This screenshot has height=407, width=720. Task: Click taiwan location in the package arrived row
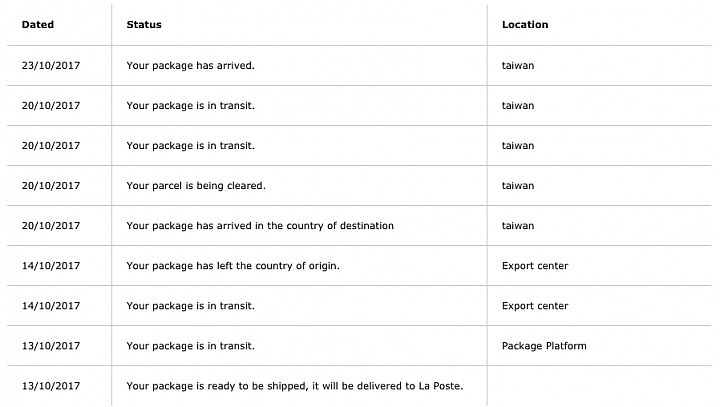point(518,66)
